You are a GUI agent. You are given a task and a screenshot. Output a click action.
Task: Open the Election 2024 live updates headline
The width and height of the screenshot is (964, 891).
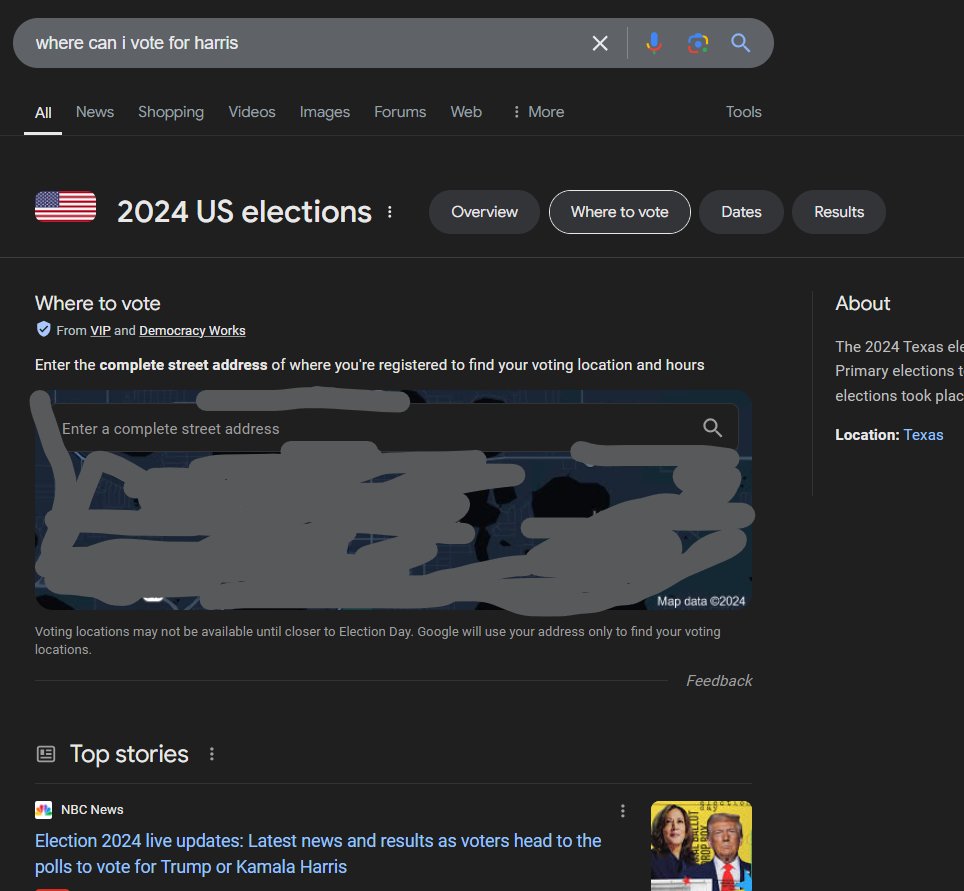[318, 853]
